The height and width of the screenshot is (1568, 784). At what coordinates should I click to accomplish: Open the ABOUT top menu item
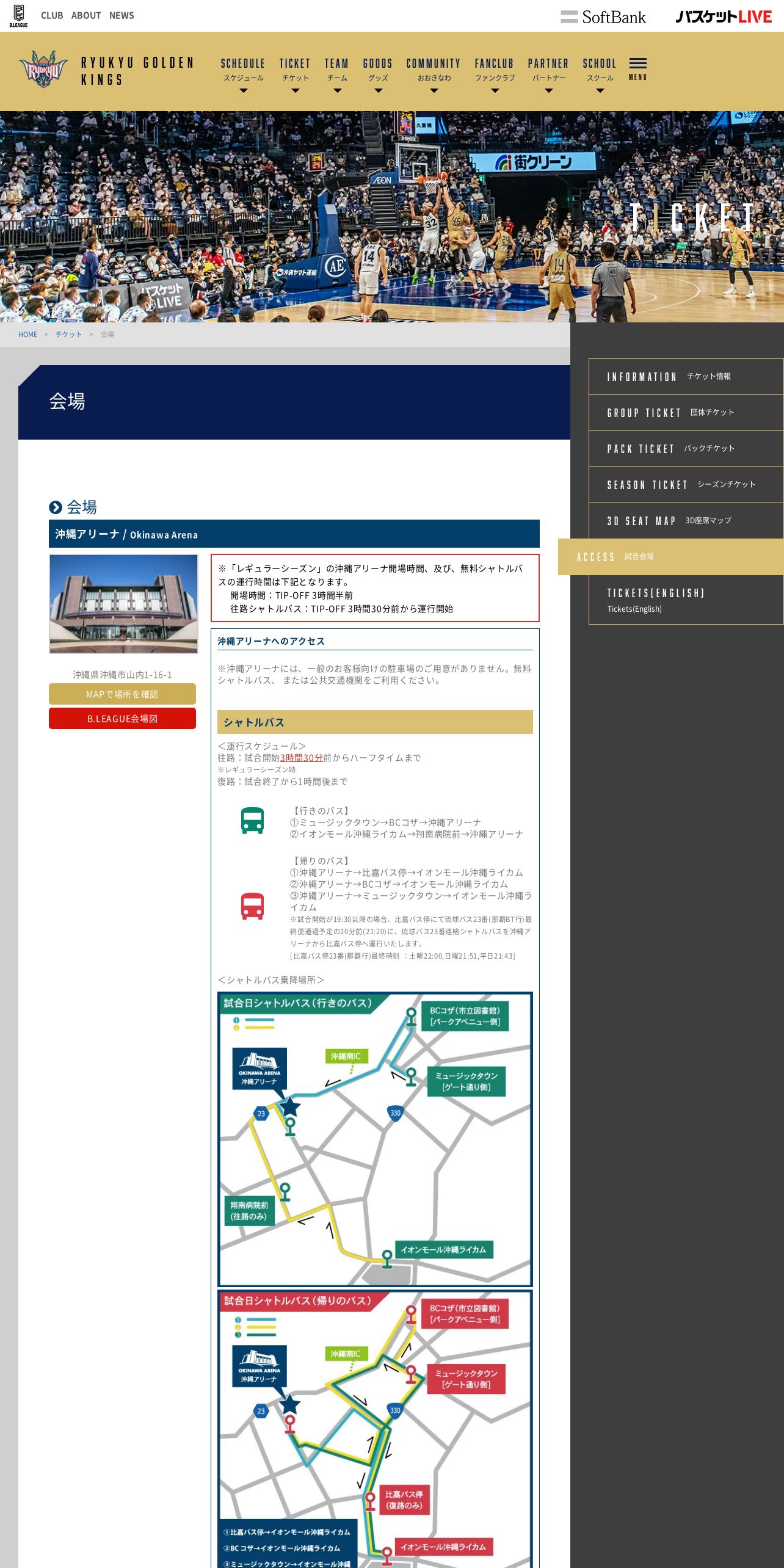point(86,15)
